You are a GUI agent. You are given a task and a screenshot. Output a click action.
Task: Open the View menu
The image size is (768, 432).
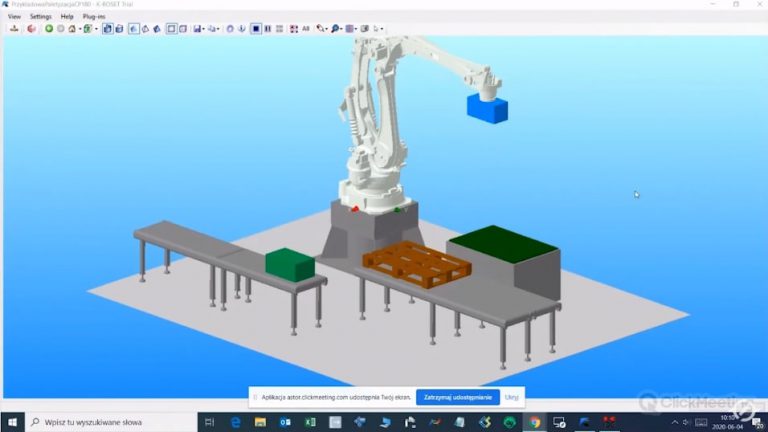[14, 17]
